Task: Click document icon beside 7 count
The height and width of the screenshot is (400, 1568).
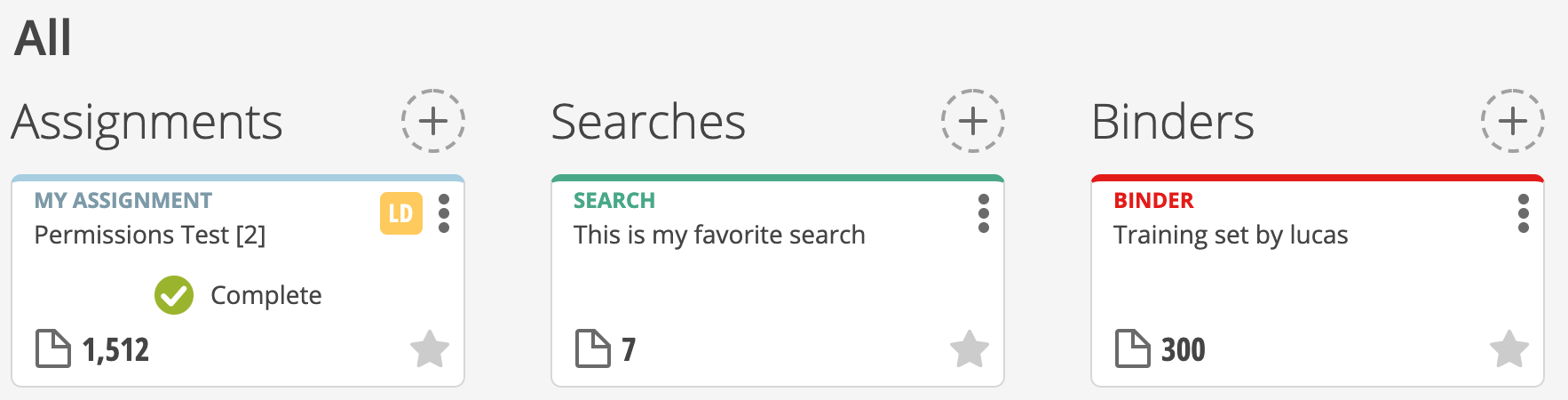Action: [592, 348]
